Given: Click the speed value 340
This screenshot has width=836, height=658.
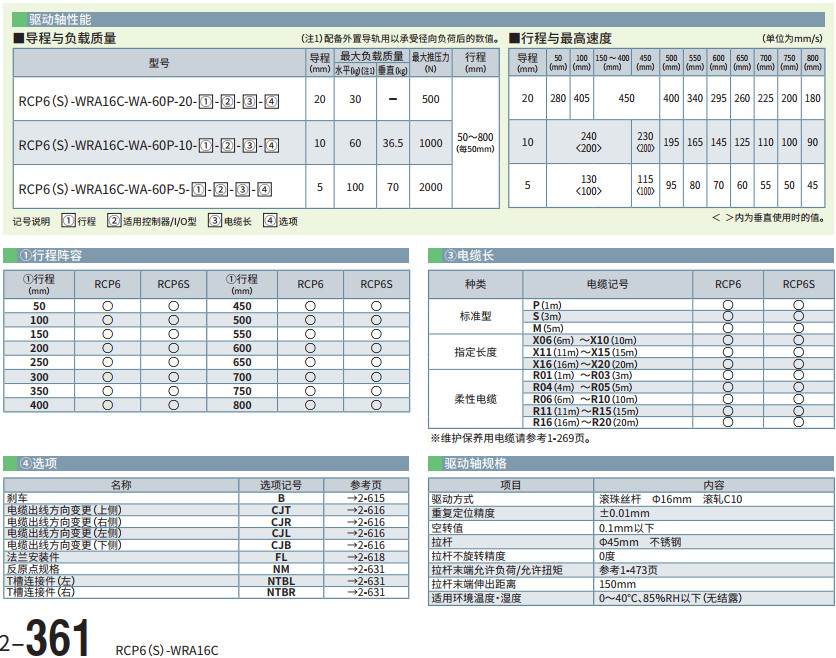Looking at the screenshot, I should pos(695,99).
